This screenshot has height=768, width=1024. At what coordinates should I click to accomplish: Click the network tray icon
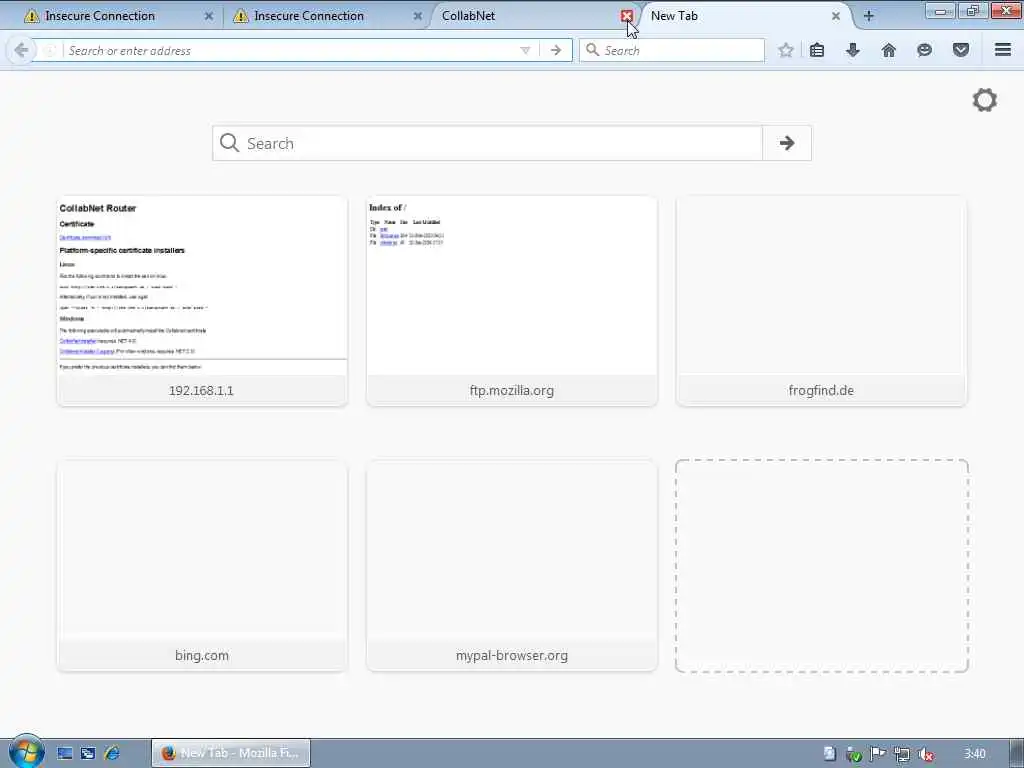point(902,754)
